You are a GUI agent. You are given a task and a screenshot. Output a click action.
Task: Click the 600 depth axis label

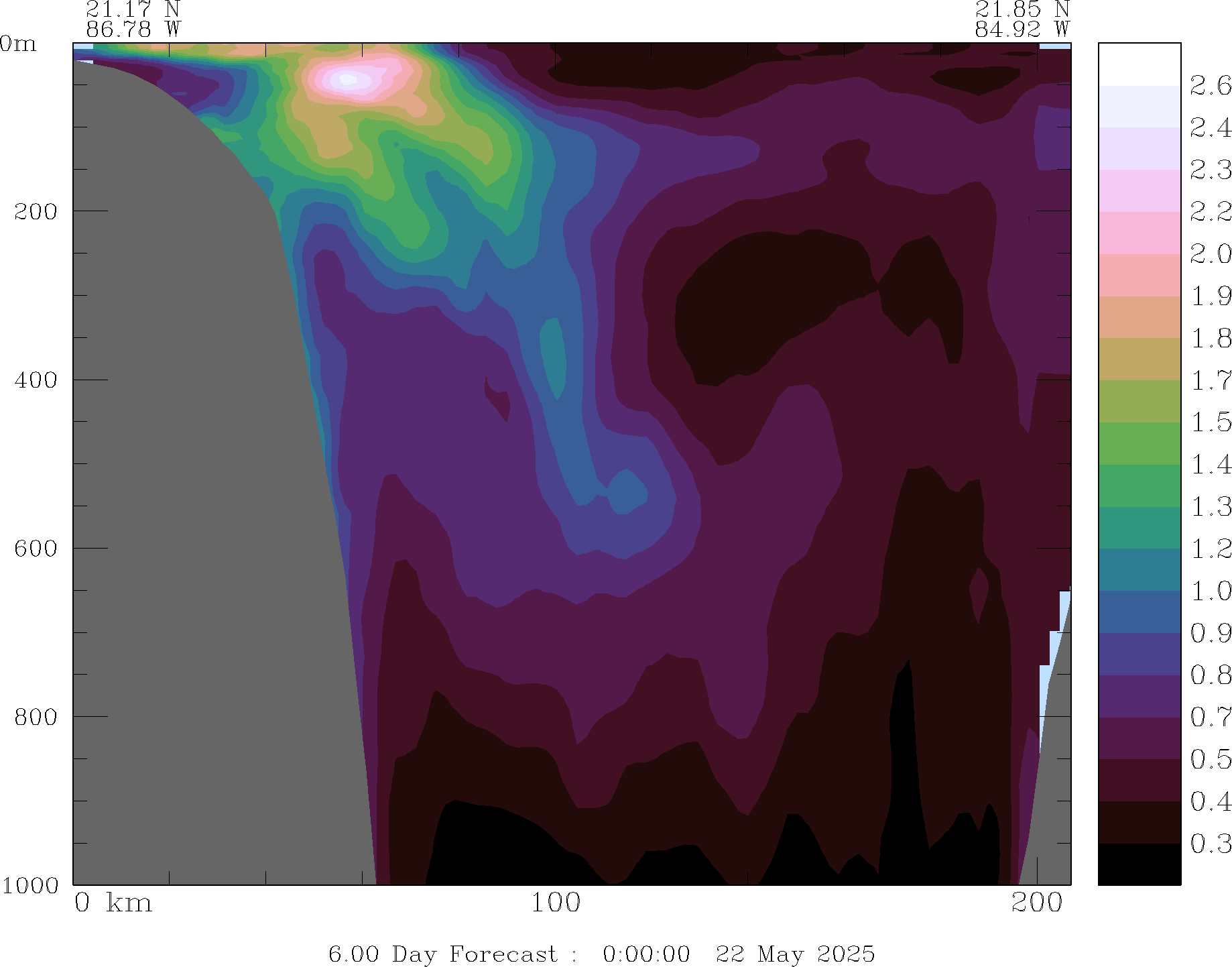coord(36,549)
